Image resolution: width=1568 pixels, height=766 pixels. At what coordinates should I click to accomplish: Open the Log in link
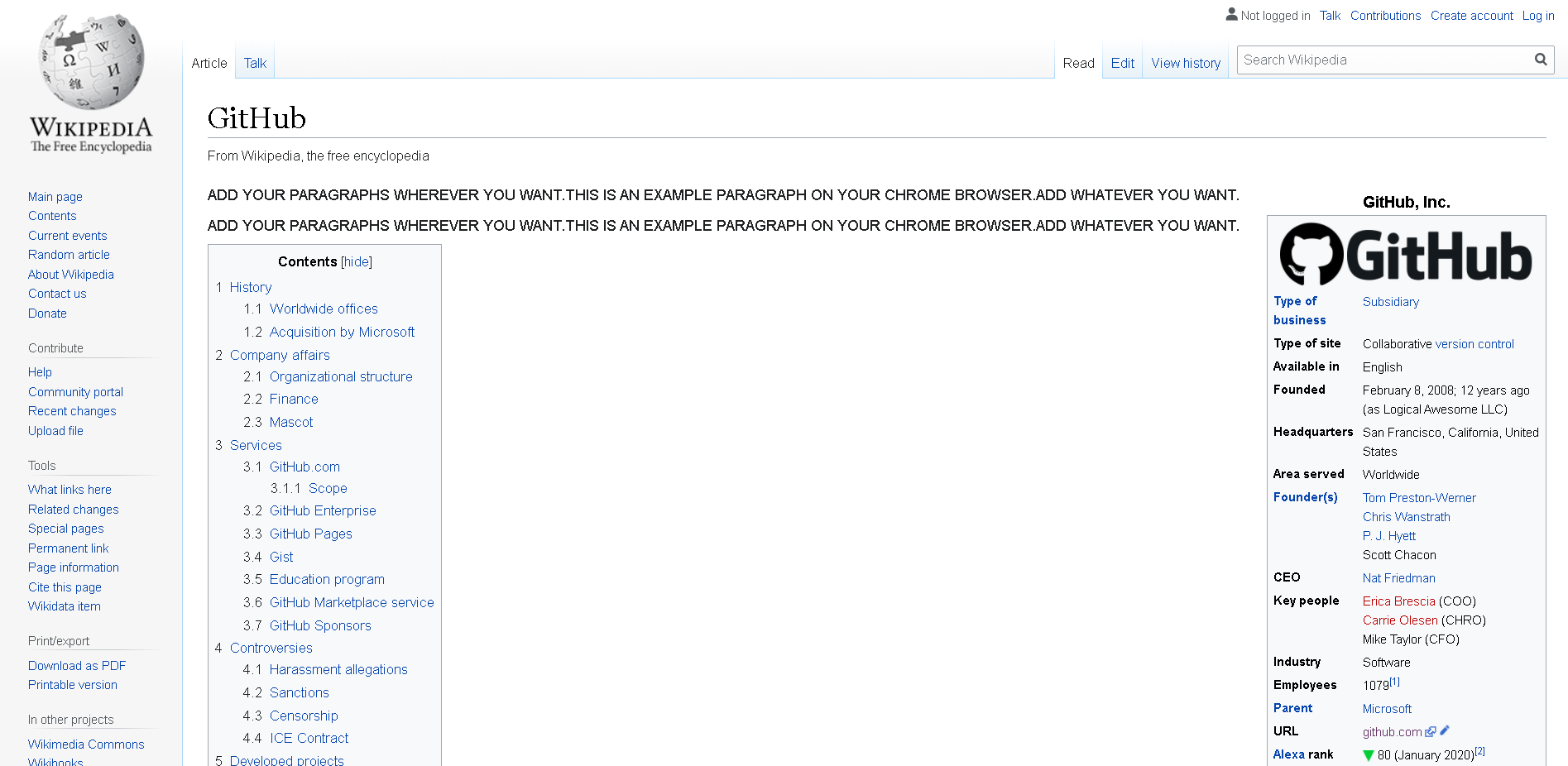(x=1538, y=16)
